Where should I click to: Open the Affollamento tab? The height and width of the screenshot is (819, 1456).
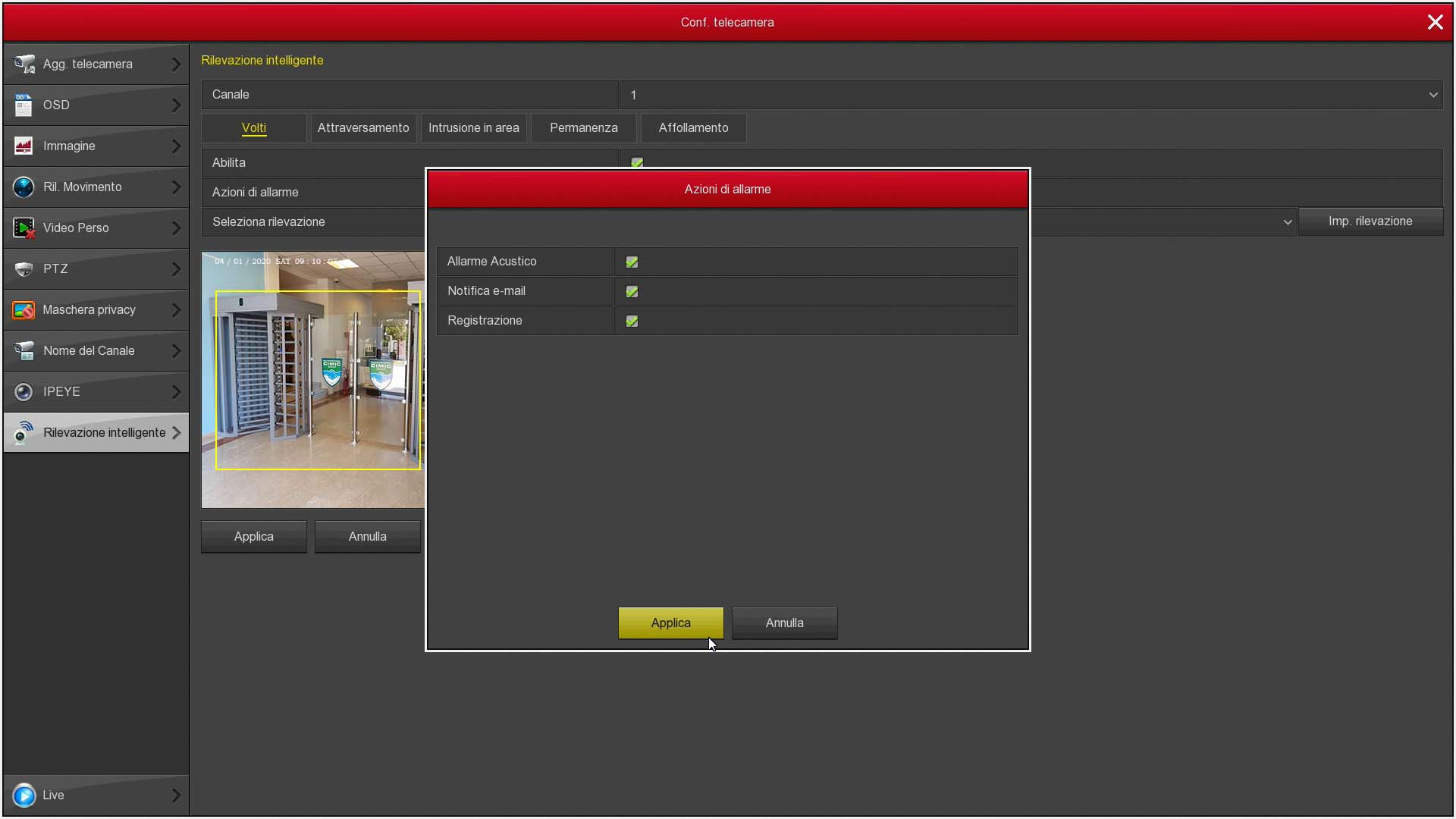pos(693,128)
